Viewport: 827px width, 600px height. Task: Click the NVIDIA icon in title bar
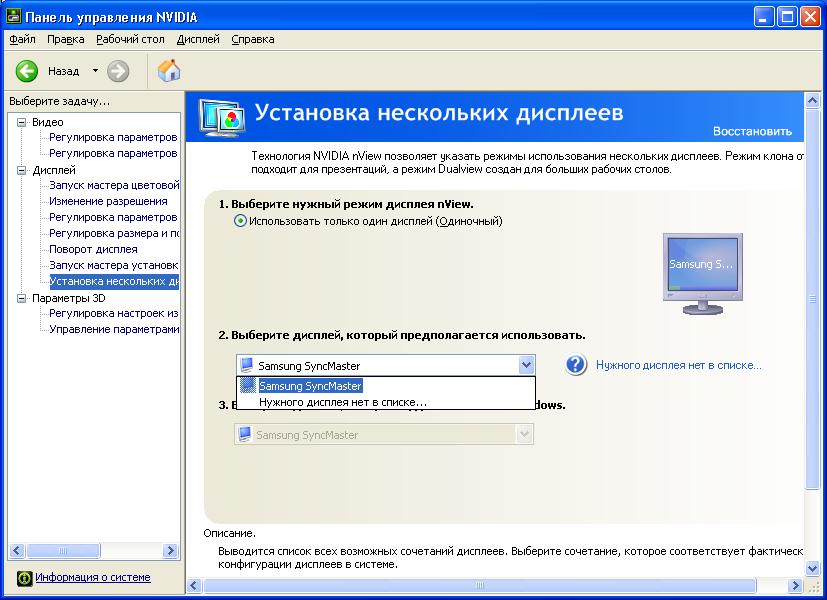(x=14, y=17)
